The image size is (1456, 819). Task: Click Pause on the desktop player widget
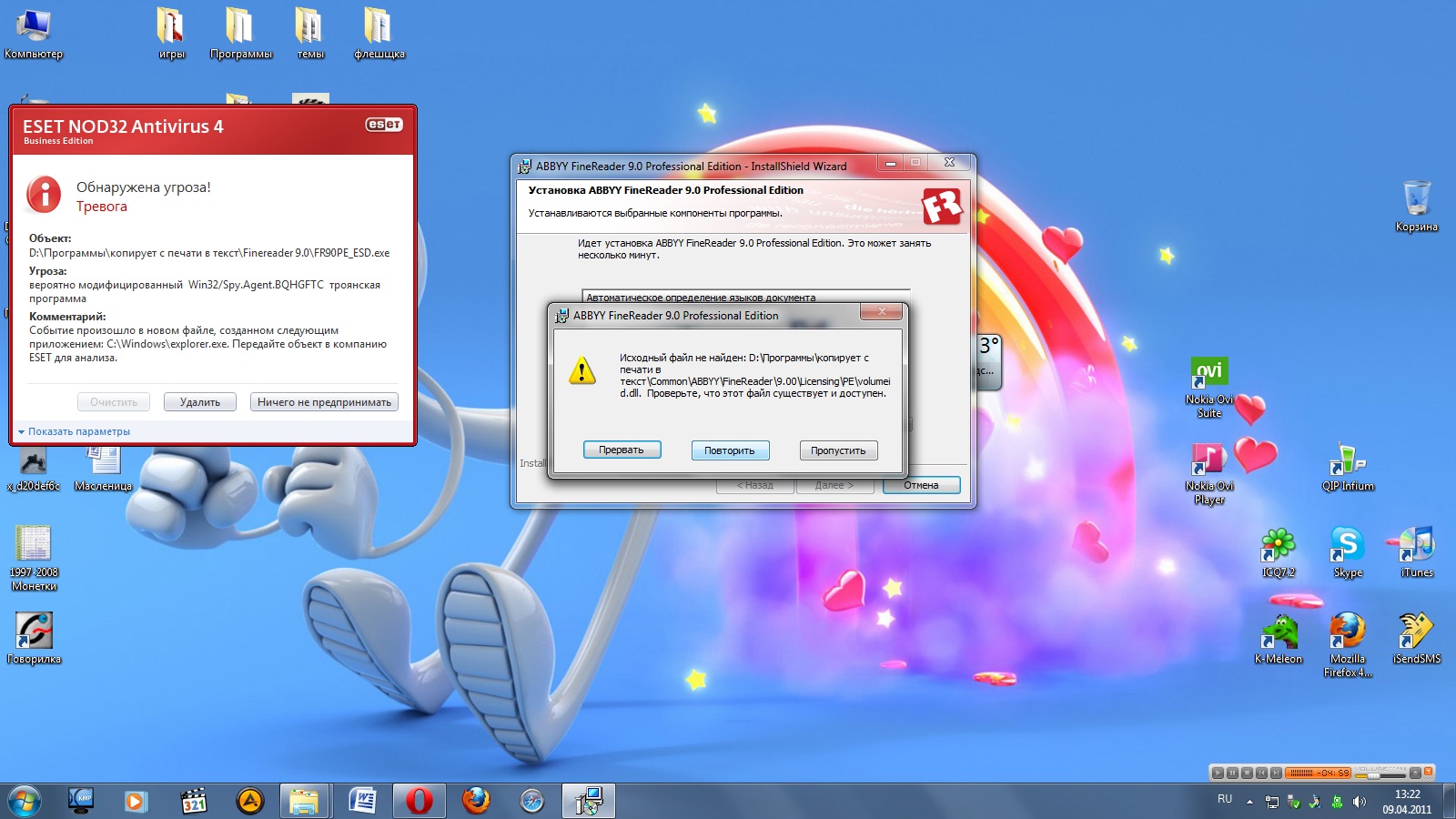[x=1232, y=773]
